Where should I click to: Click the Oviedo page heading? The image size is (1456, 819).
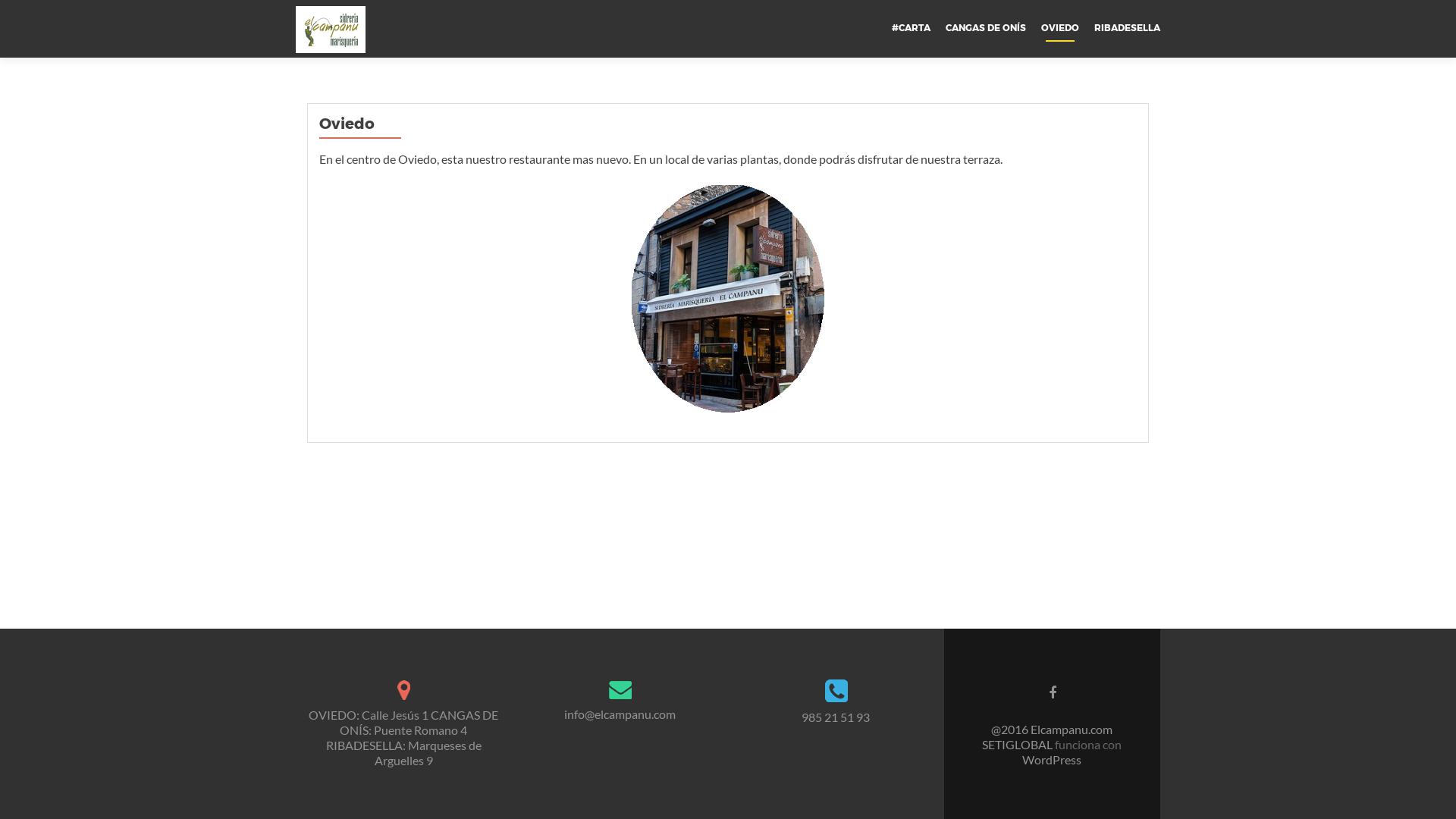347,124
